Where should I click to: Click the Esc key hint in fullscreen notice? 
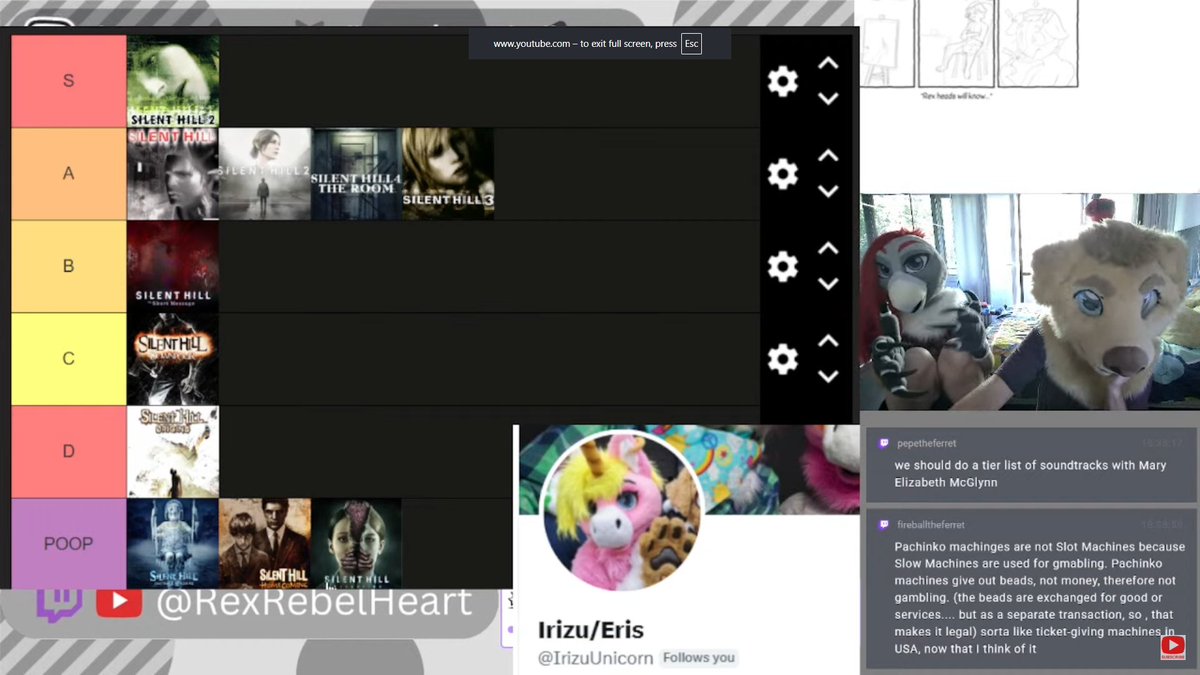tap(692, 44)
